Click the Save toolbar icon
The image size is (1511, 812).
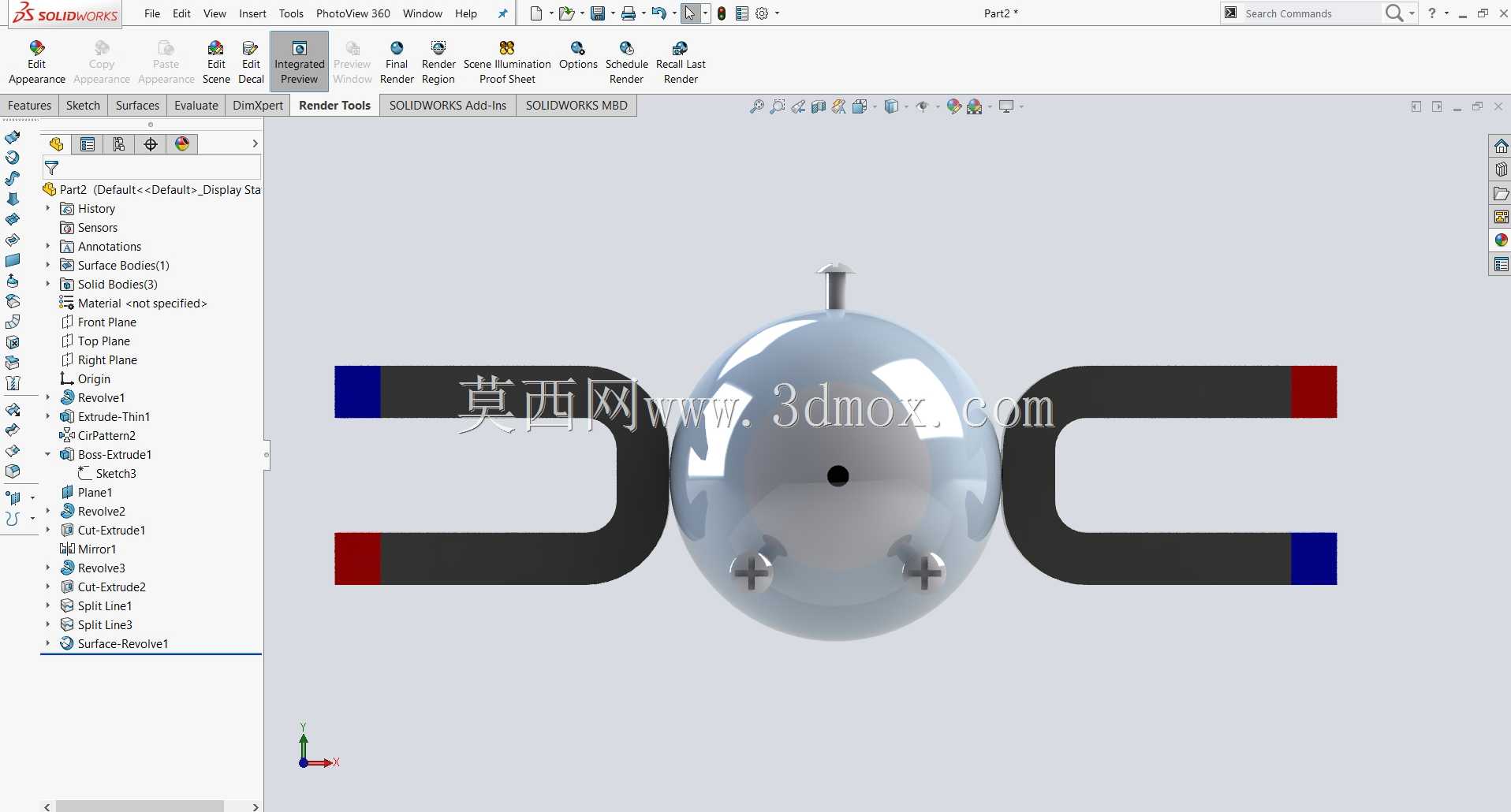[x=598, y=13]
